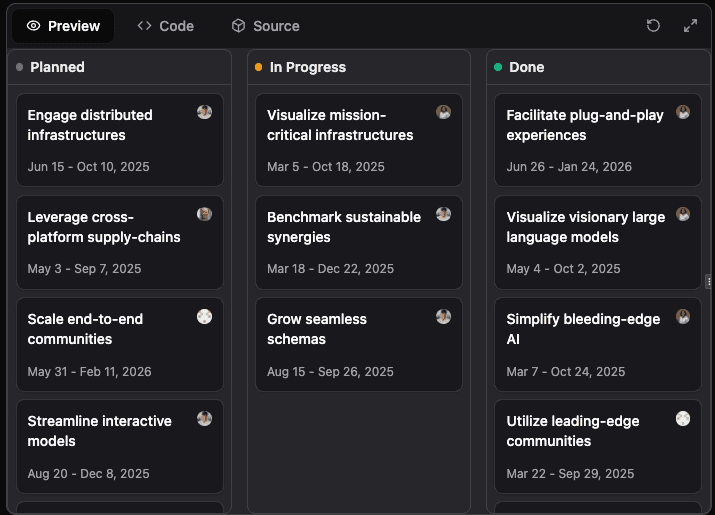Expand preview to fullscreen
The width and height of the screenshot is (715, 515).
coord(690,26)
